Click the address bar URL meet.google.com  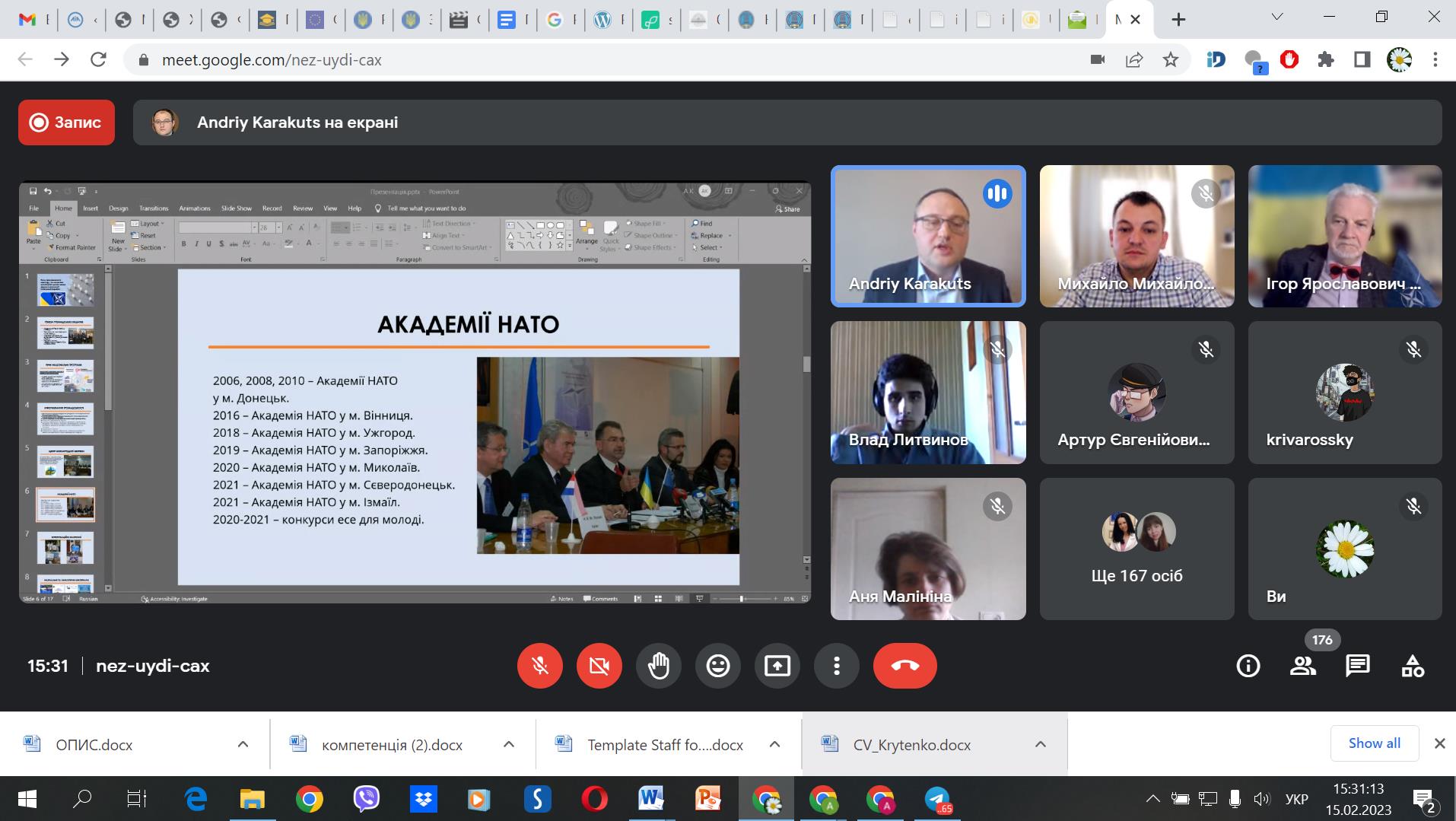(272, 59)
